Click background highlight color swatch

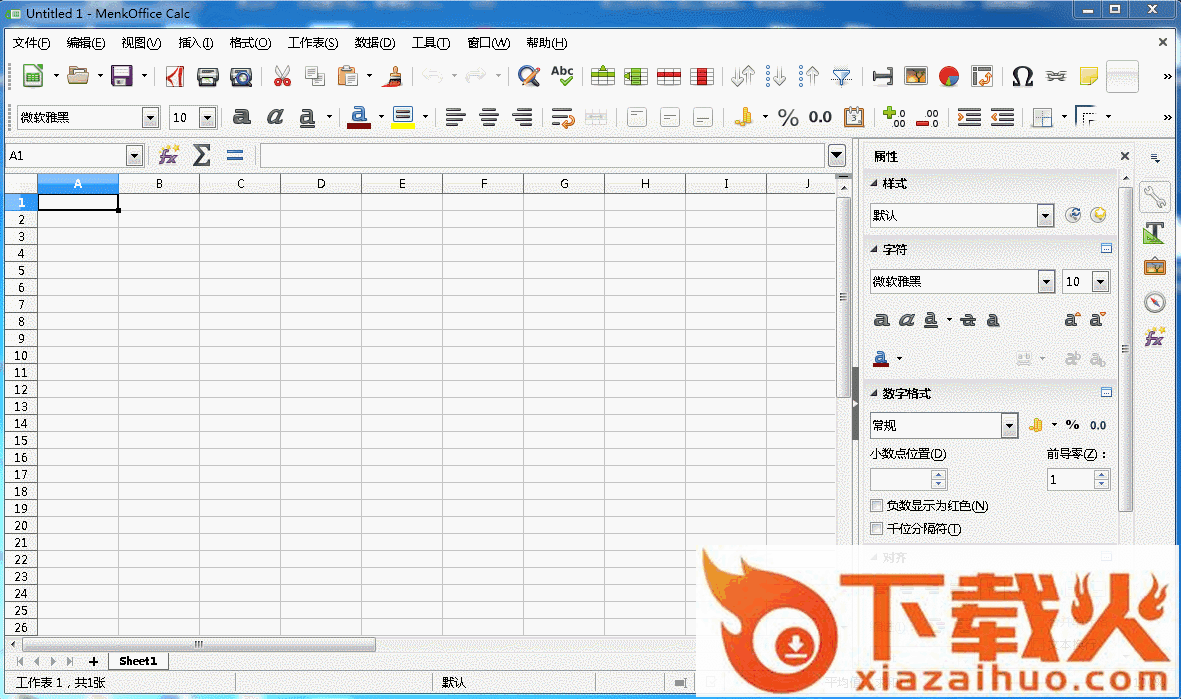pyautogui.click(x=403, y=118)
